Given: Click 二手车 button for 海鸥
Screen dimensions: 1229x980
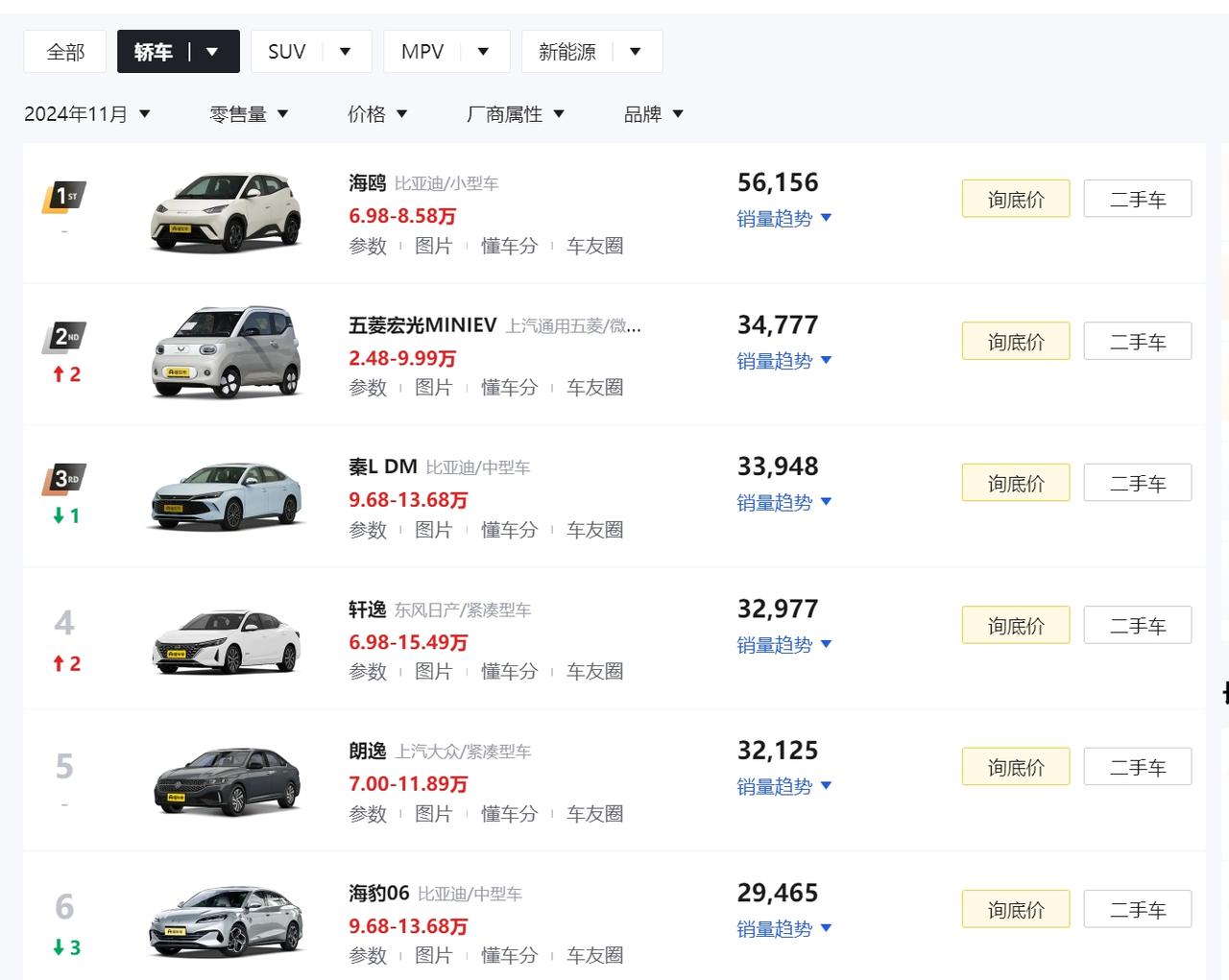Looking at the screenshot, I should [x=1138, y=199].
